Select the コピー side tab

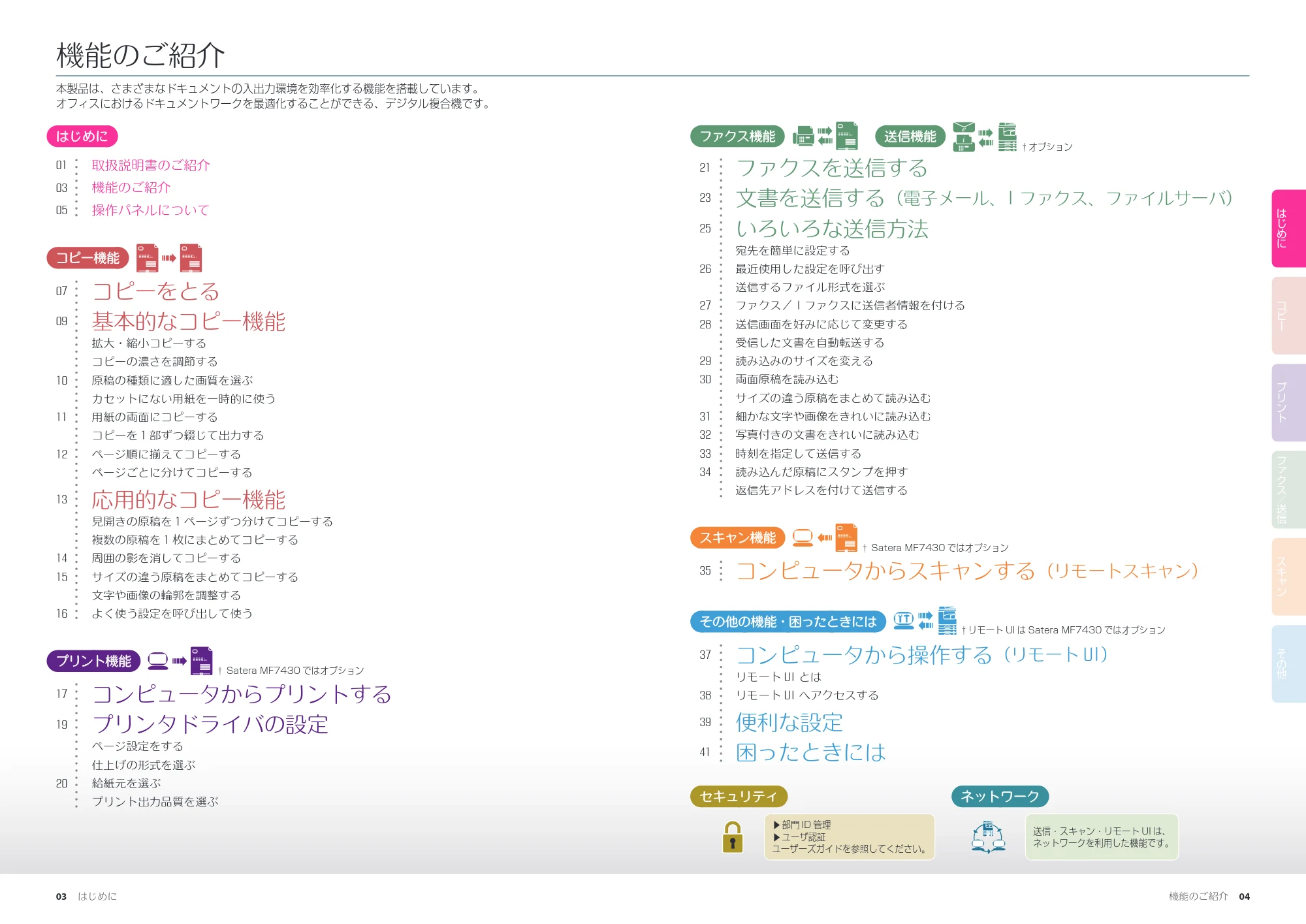click(x=1288, y=315)
